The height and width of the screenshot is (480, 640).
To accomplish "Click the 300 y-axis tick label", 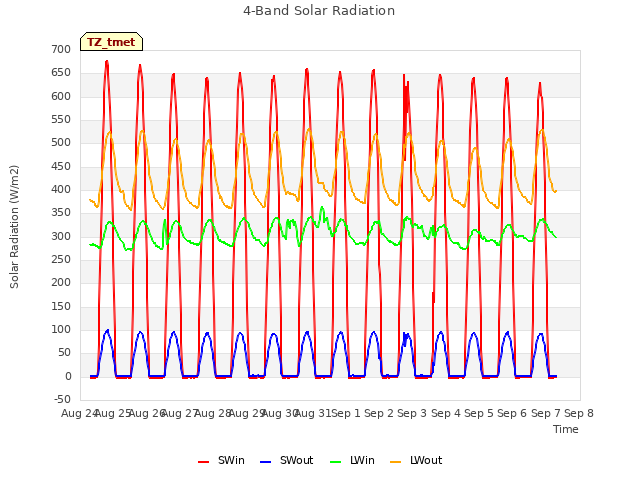I will 61,236.
